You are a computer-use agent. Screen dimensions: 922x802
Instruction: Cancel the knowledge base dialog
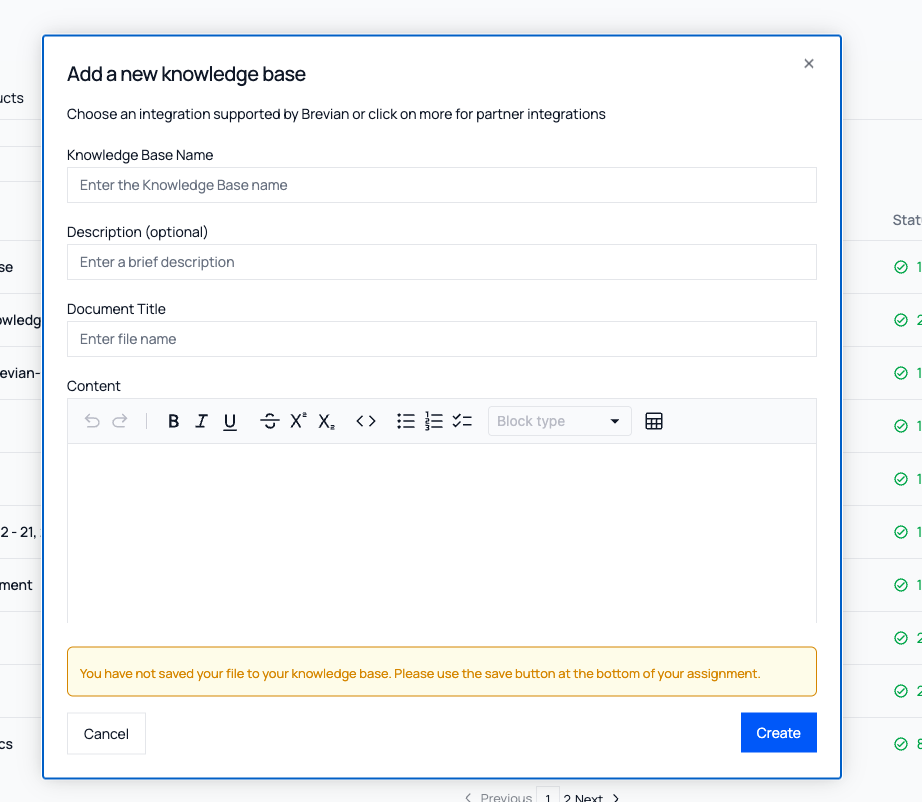tap(106, 733)
